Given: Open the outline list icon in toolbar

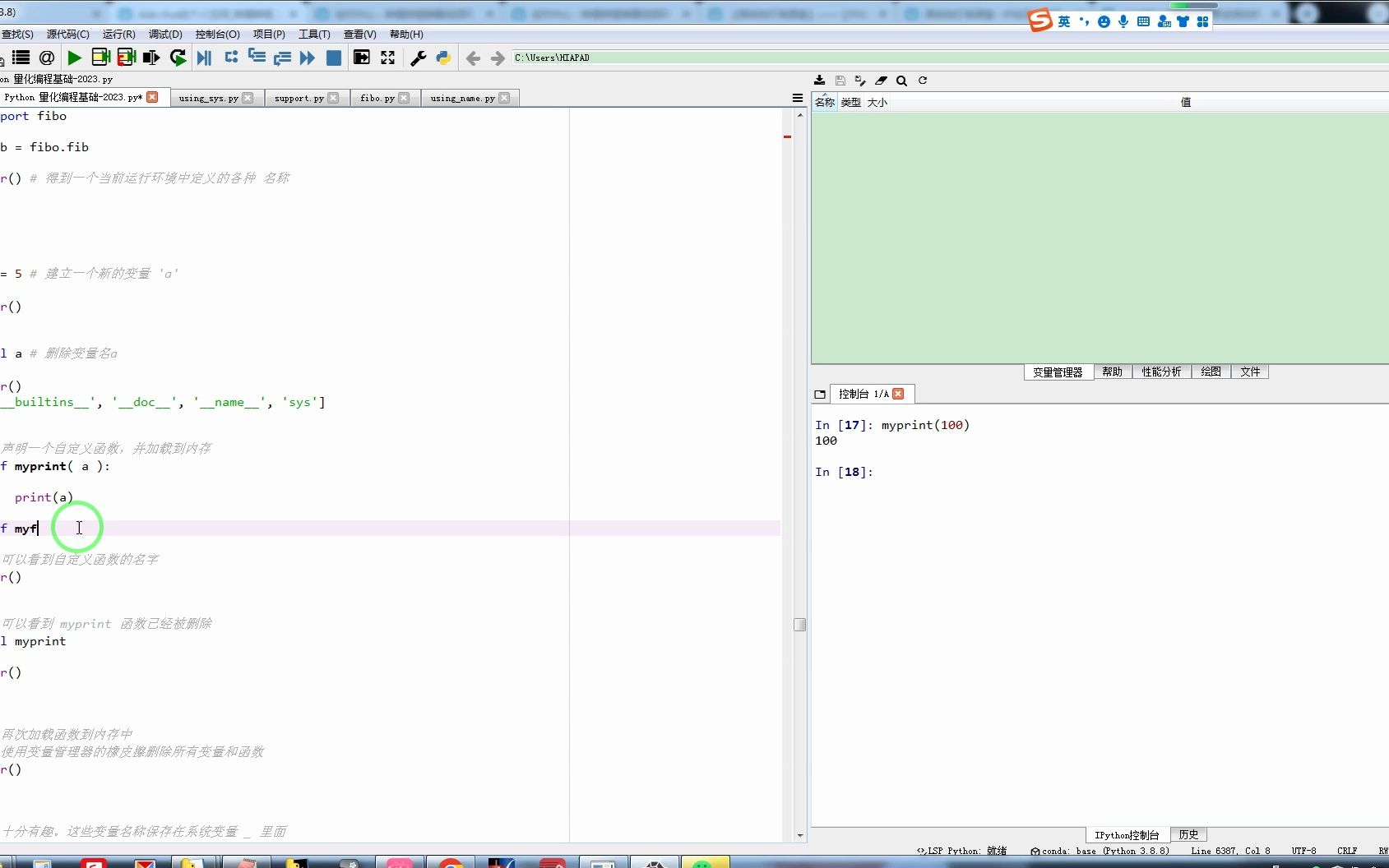Looking at the screenshot, I should pyautogui.click(x=21, y=58).
